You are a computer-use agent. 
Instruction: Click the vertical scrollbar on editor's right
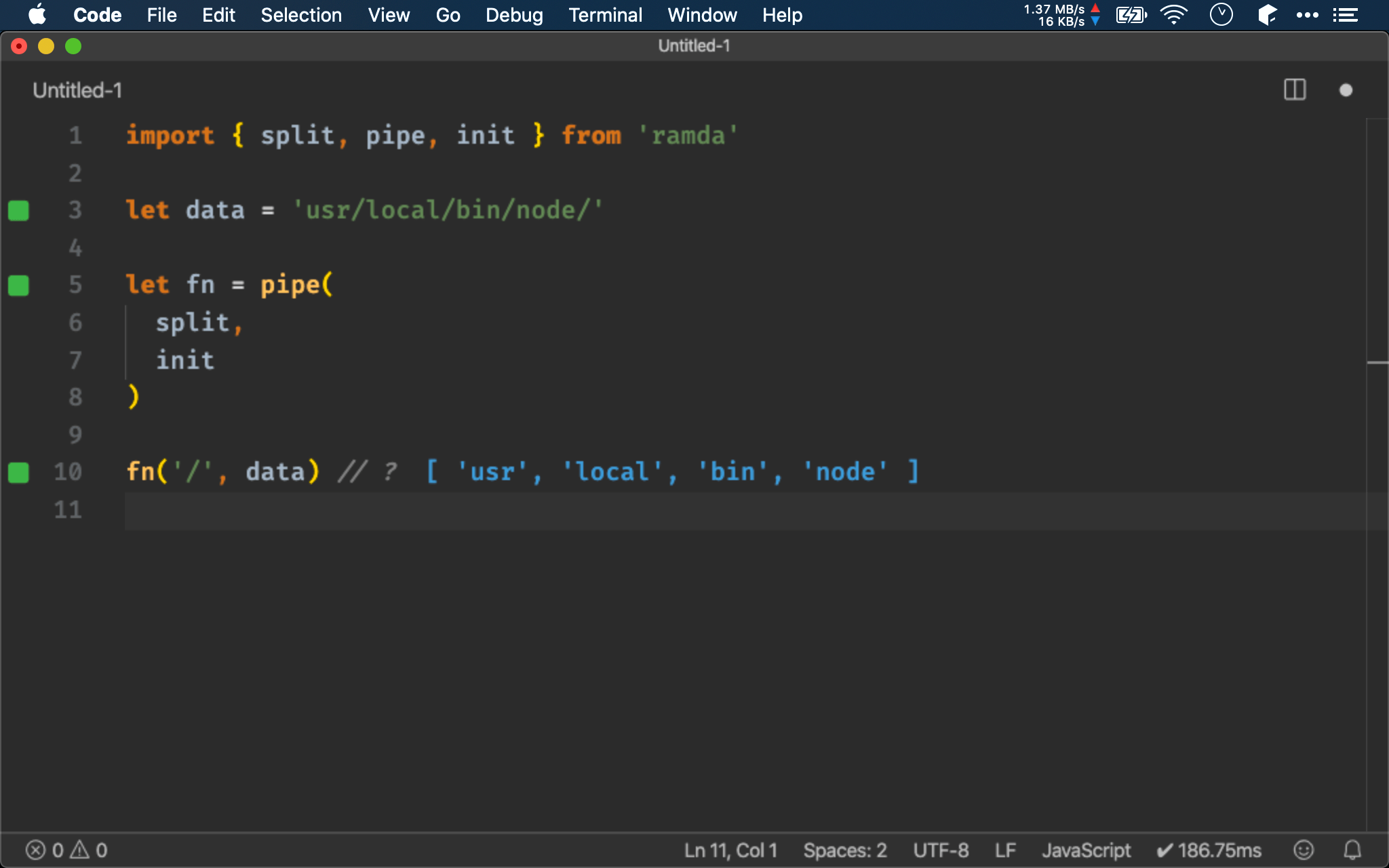pos(1377,475)
